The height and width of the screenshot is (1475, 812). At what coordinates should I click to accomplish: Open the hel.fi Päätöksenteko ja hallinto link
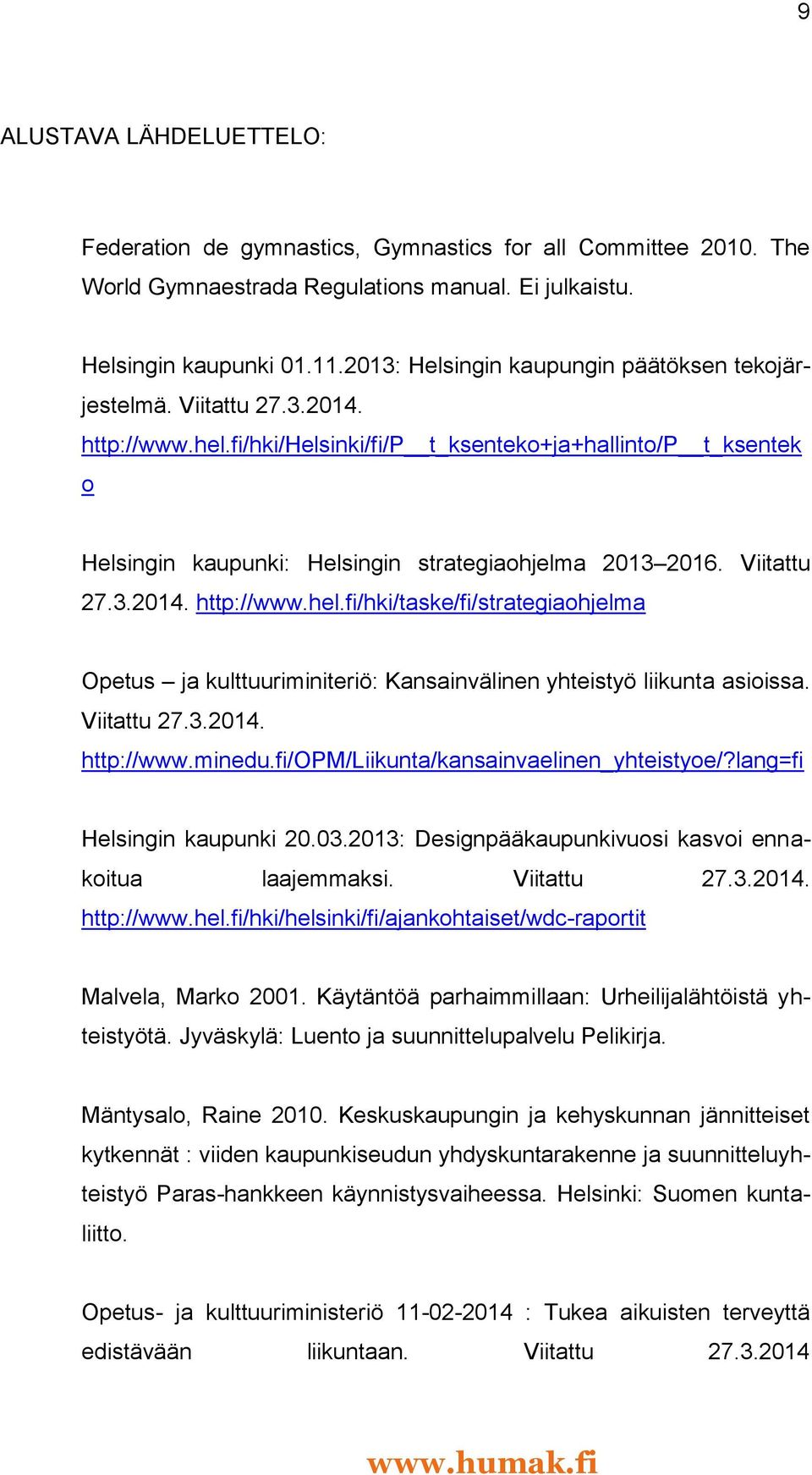(x=441, y=445)
